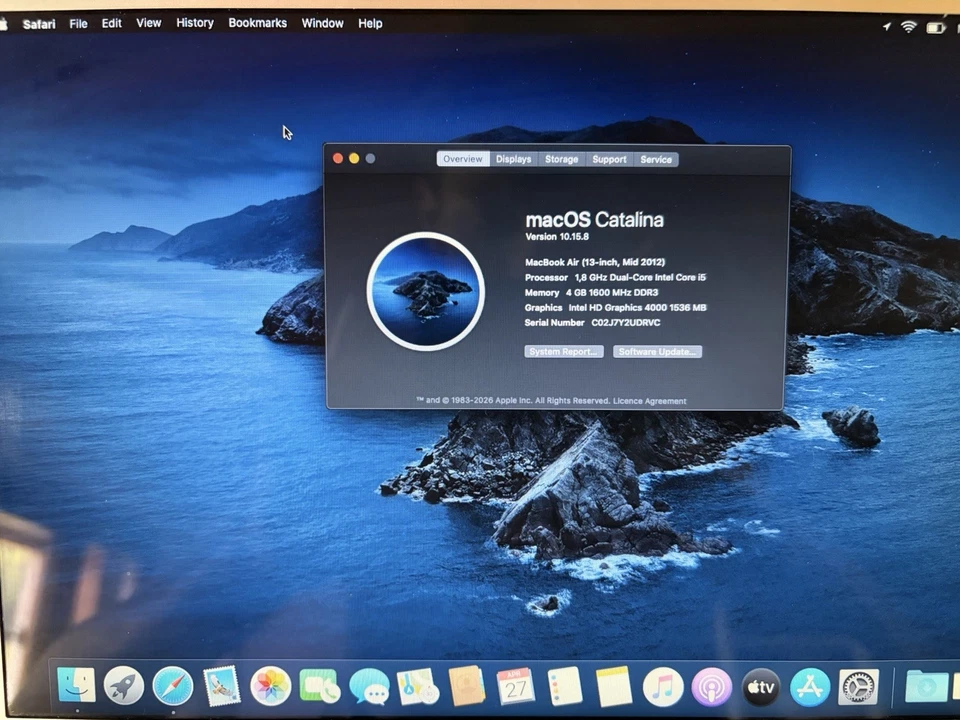Click MacBook Air (13-inch, Mid 2012) text
The width and height of the screenshot is (960, 720).
tap(595, 262)
